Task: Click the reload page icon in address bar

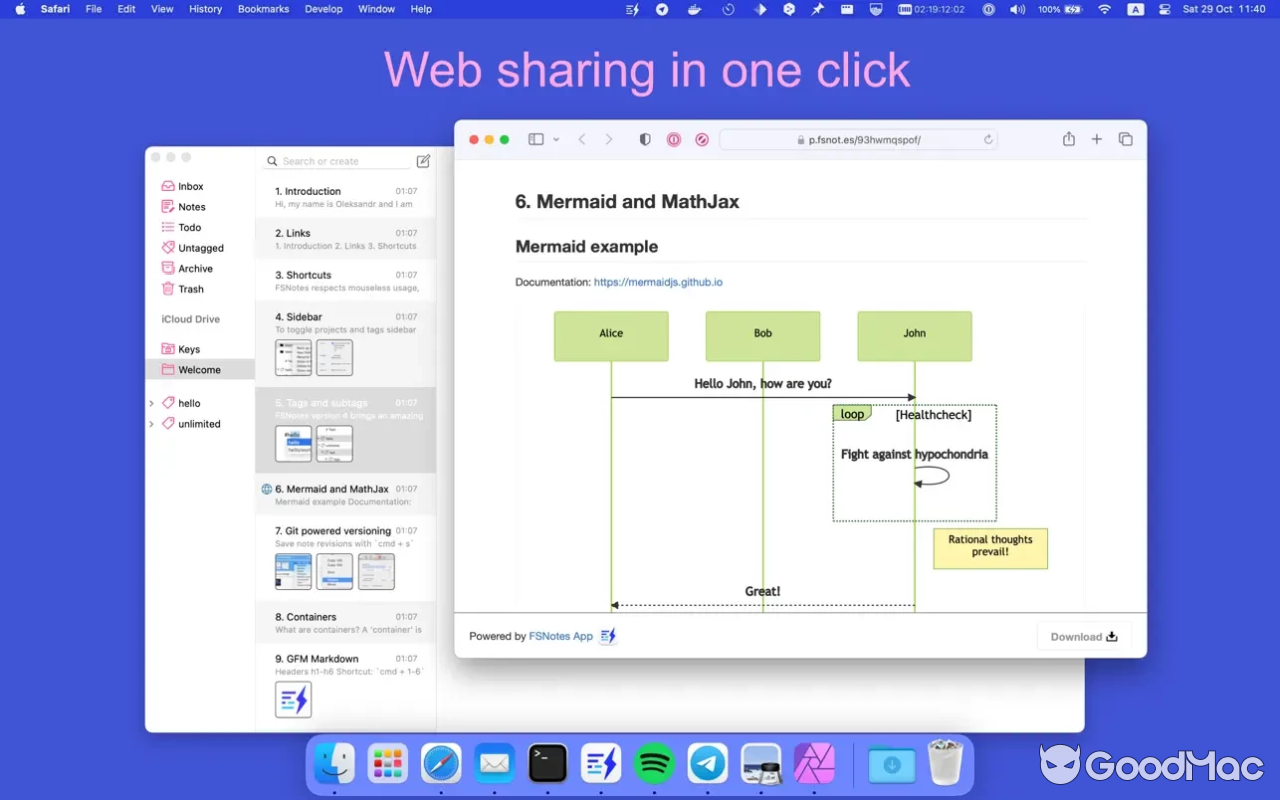Action: pos(988,140)
